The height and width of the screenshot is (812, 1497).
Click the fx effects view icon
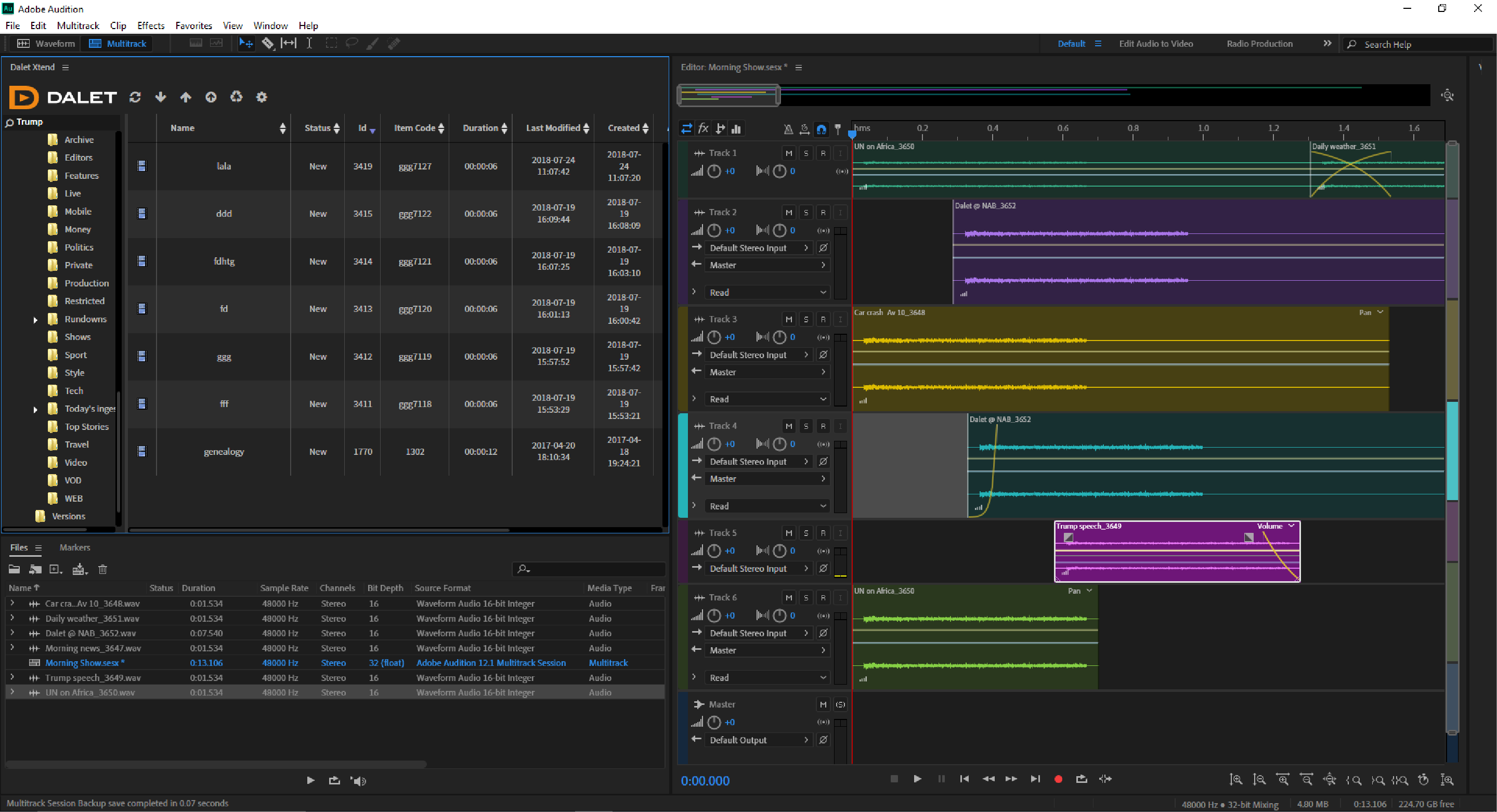click(703, 129)
